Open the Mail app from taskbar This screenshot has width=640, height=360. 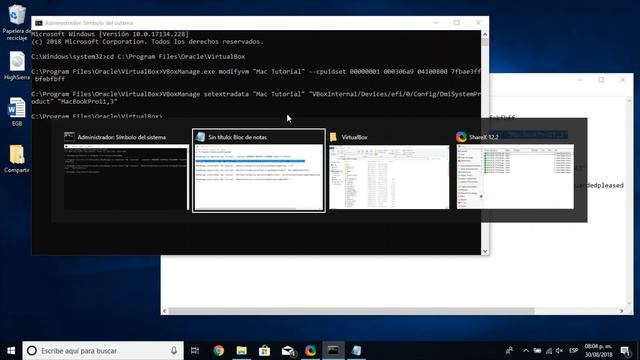click(288, 351)
